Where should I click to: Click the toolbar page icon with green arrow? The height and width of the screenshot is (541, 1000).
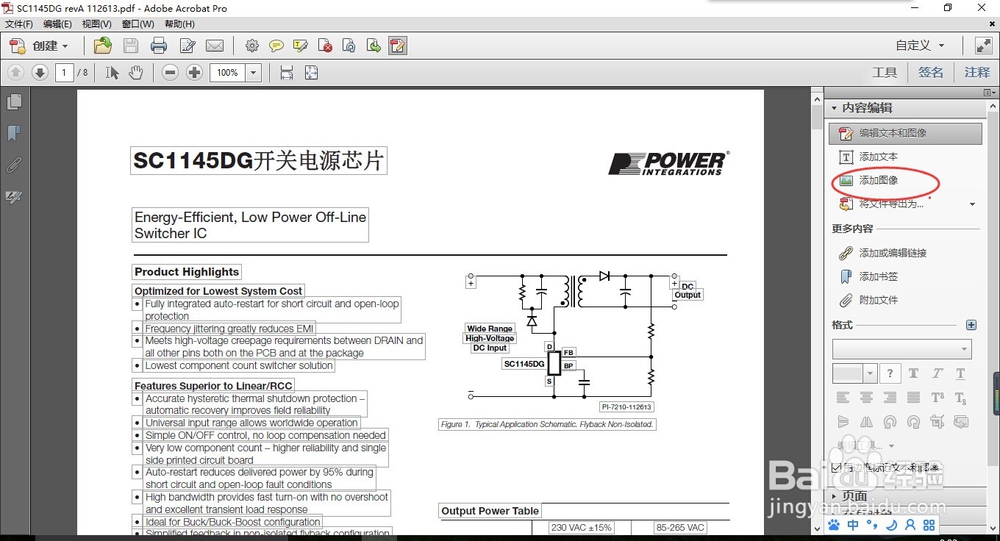coord(374,46)
